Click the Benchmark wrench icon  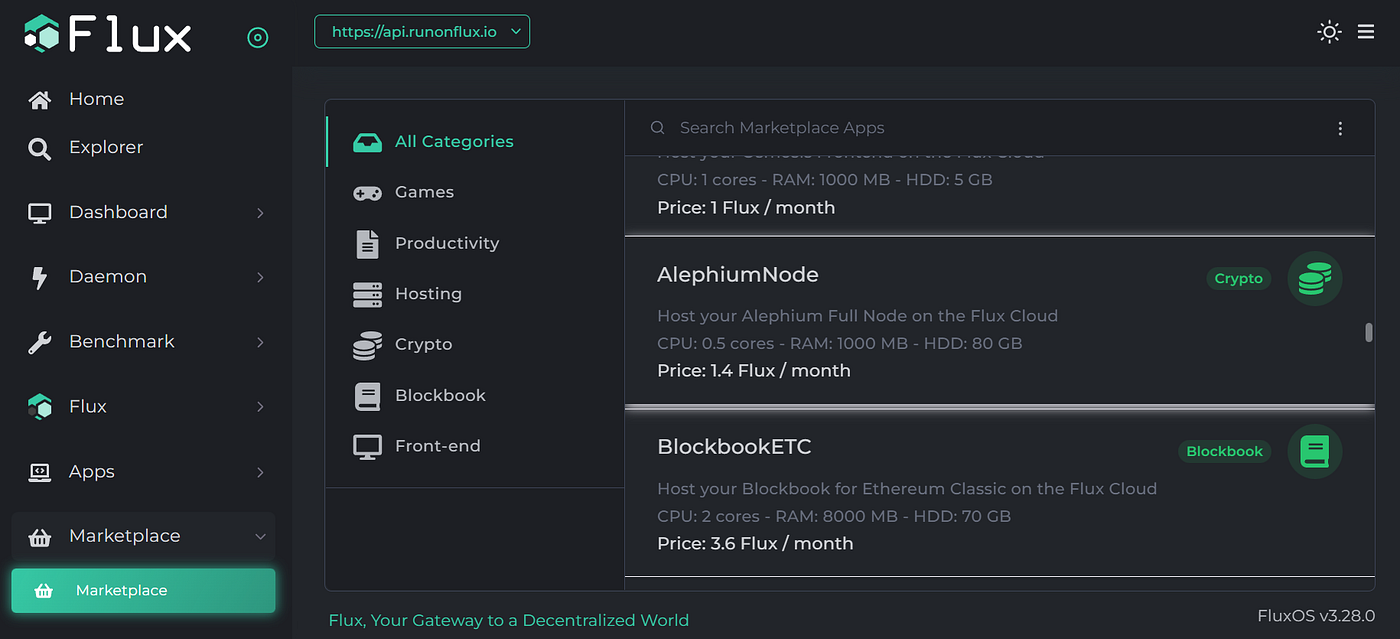click(x=40, y=343)
